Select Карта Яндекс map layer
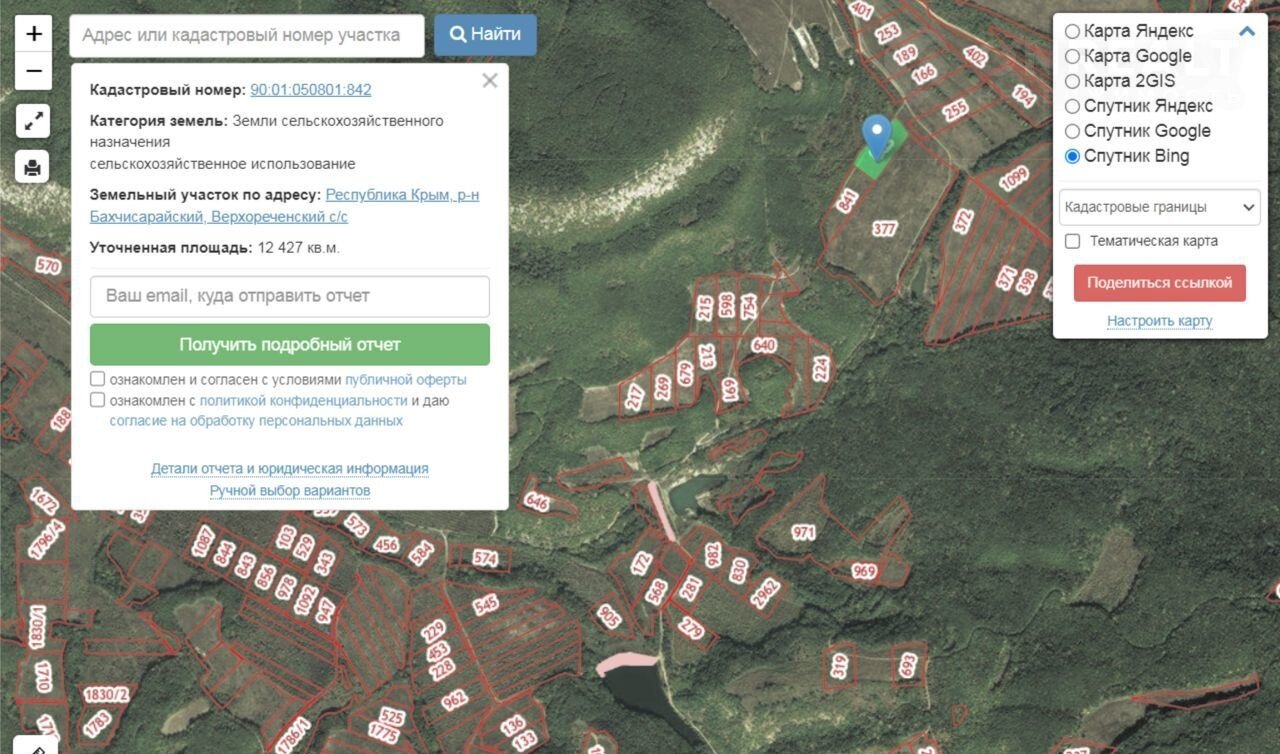The height and width of the screenshot is (754, 1280). pos(1073,31)
